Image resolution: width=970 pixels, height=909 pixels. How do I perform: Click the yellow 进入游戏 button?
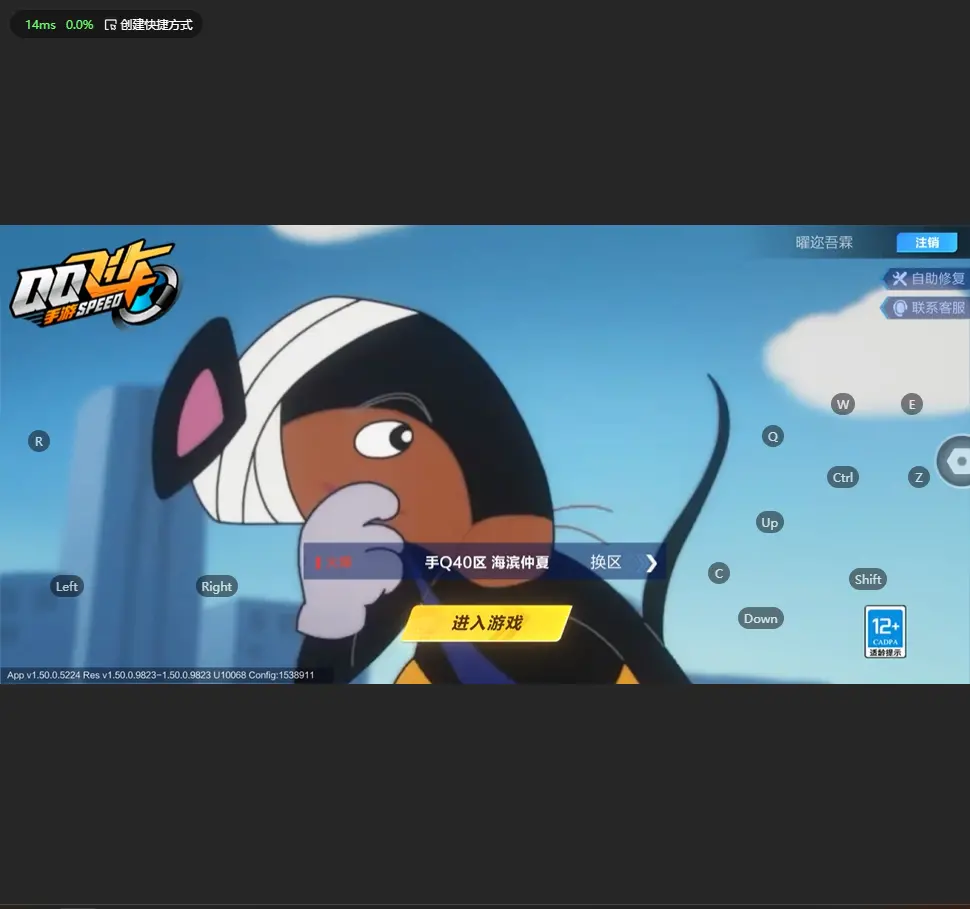pyautogui.click(x=486, y=623)
